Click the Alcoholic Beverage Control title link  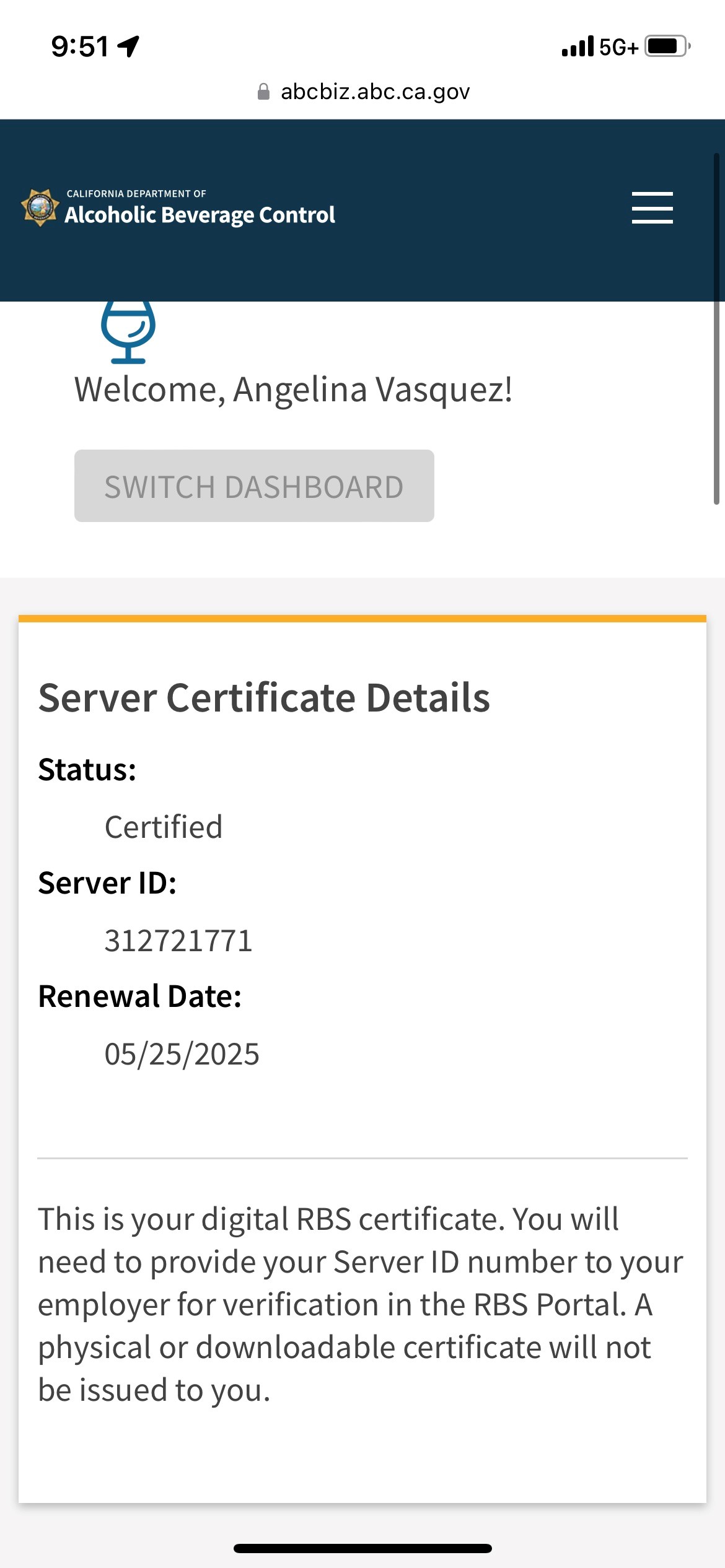coord(200,215)
